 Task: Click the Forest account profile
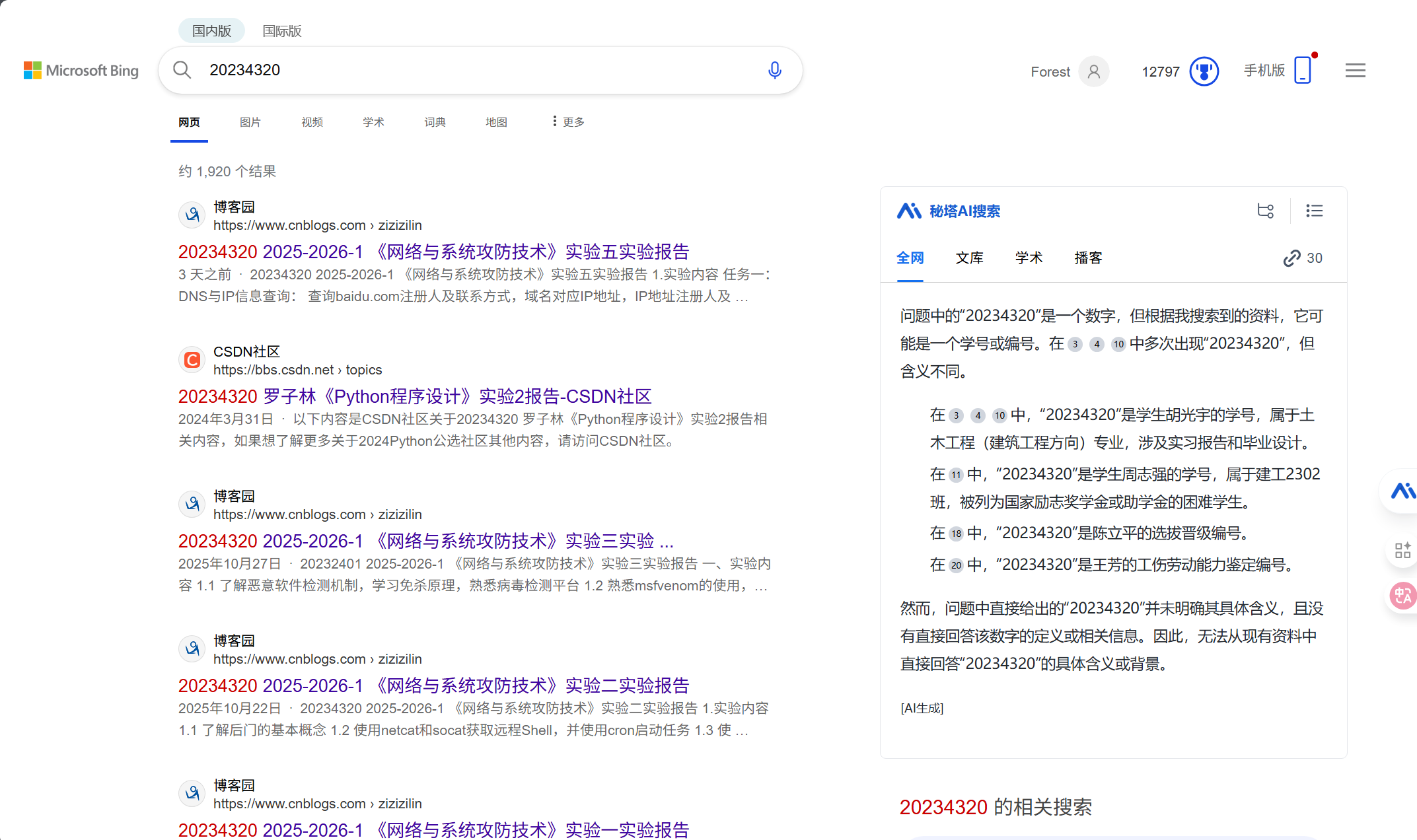point(1068,71)
